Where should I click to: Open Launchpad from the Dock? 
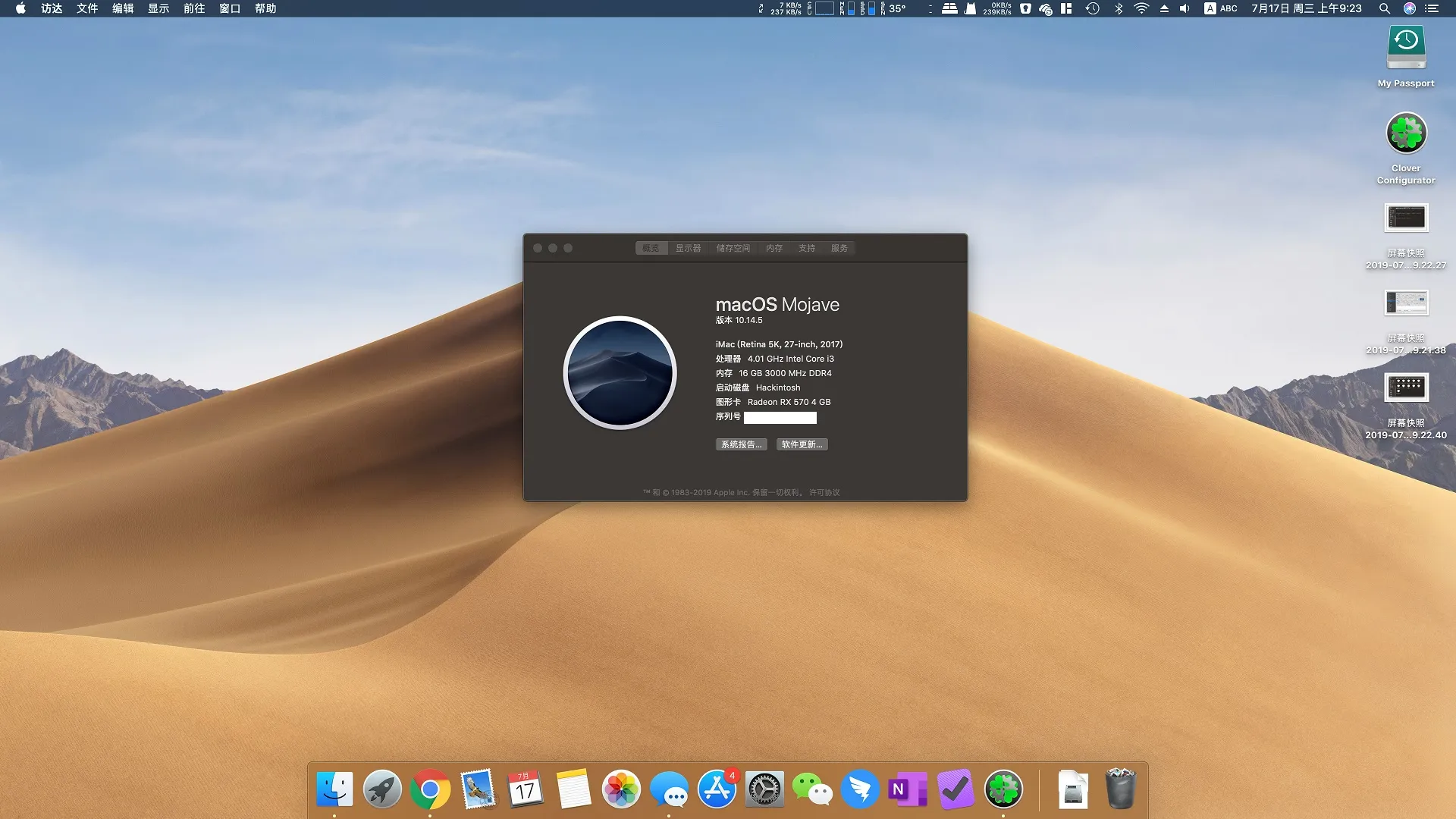point(382,789)
